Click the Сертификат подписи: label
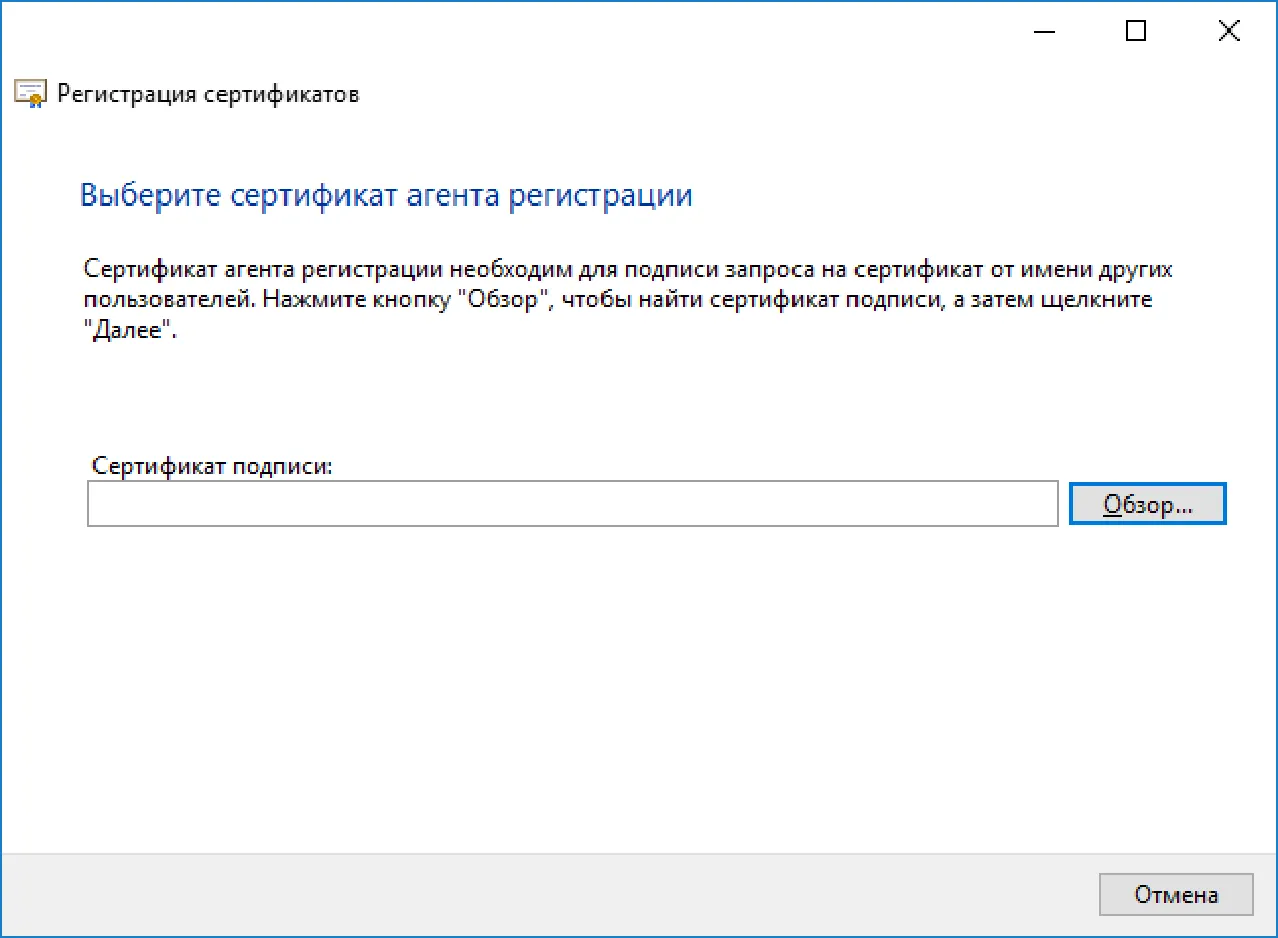 click(211, 466)
